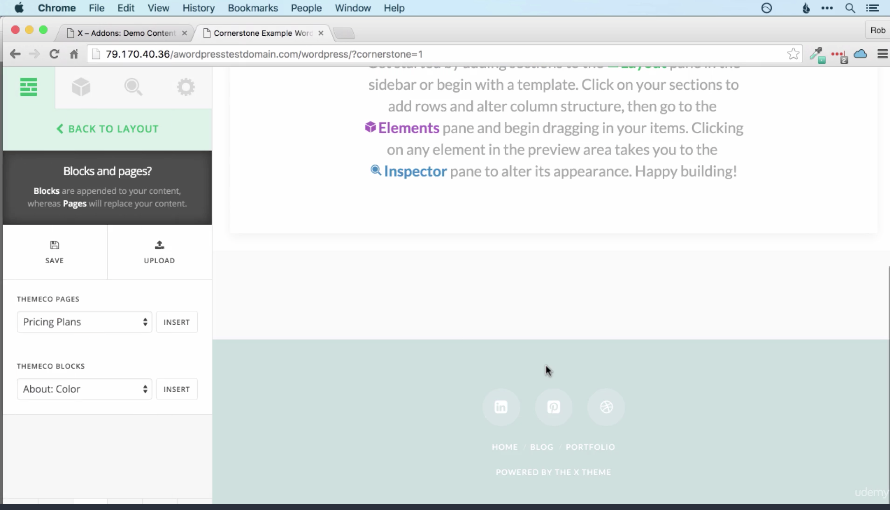Click the address bar URL field

[437, 54]
